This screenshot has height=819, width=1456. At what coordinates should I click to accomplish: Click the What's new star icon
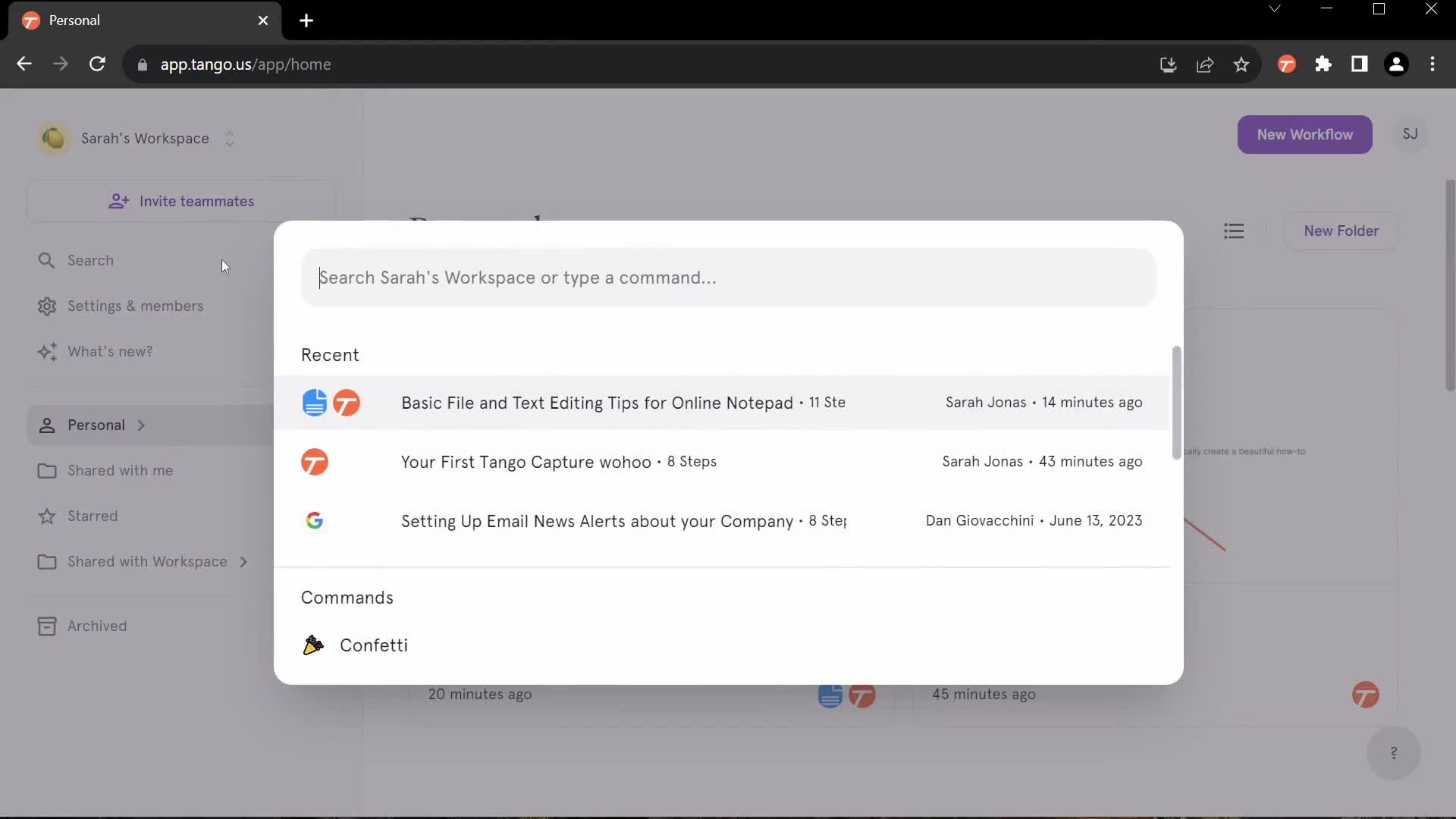[46, 351]
